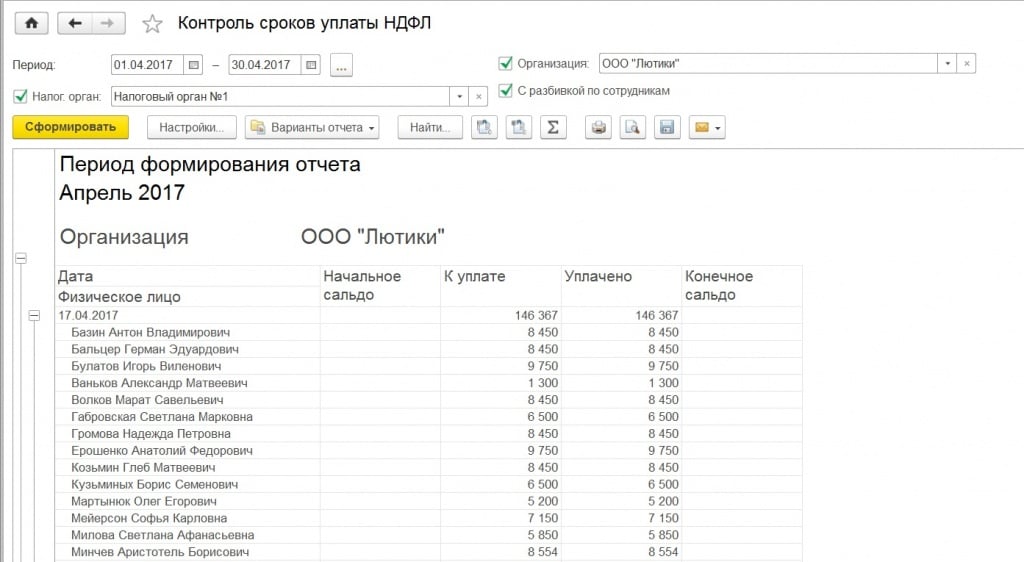
Task: Click the period selection '...' button
Action: point(342,65)
